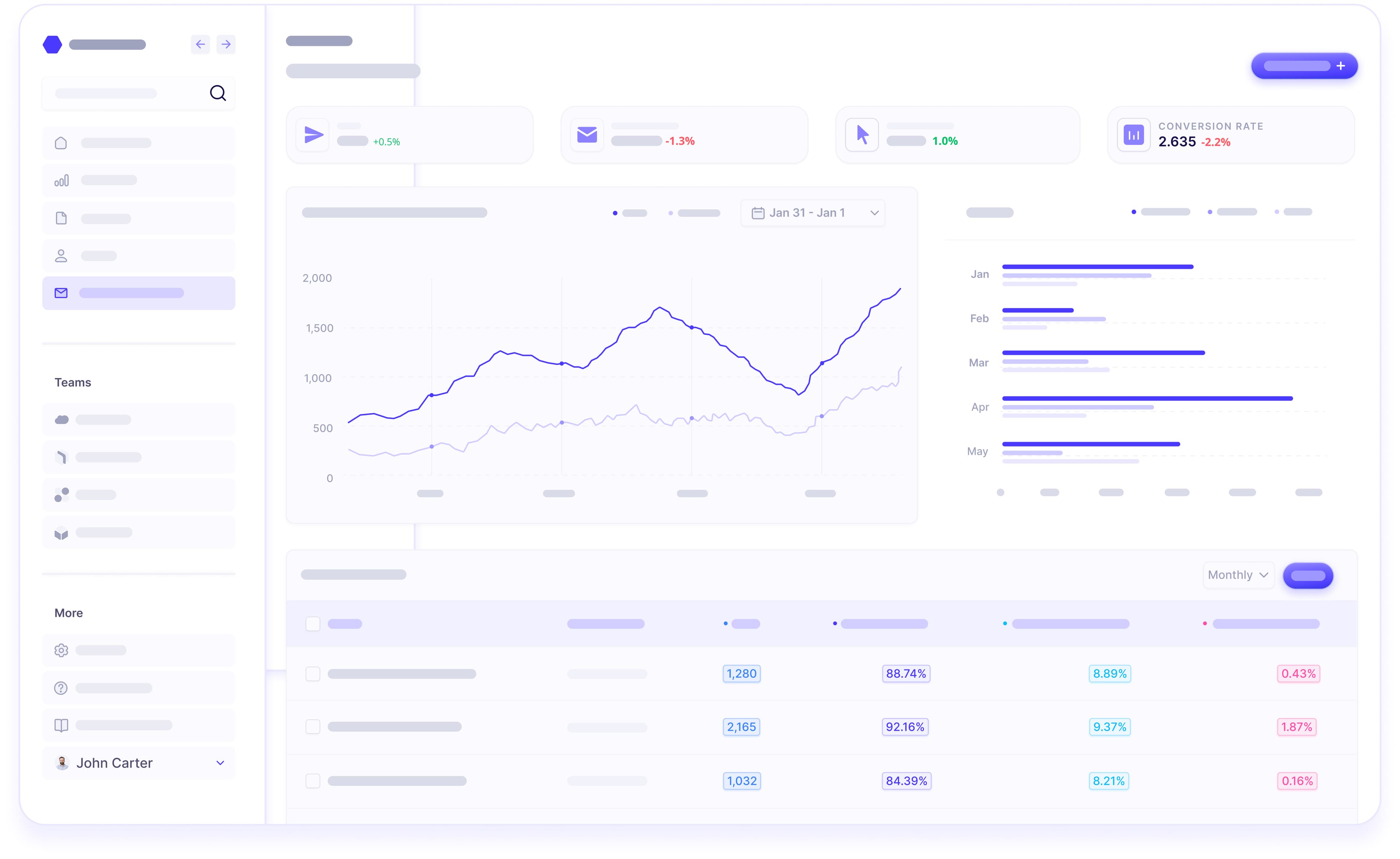Screen dimensions: 1400x859
Task: Check the table header select-all checkbox
Action: coord(313,623)
